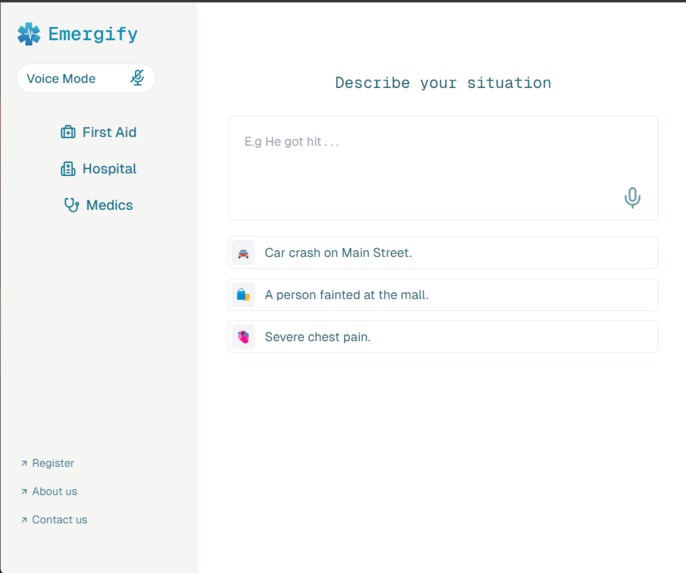Click the shopping bags emoji icon

(x=243, y=295)
